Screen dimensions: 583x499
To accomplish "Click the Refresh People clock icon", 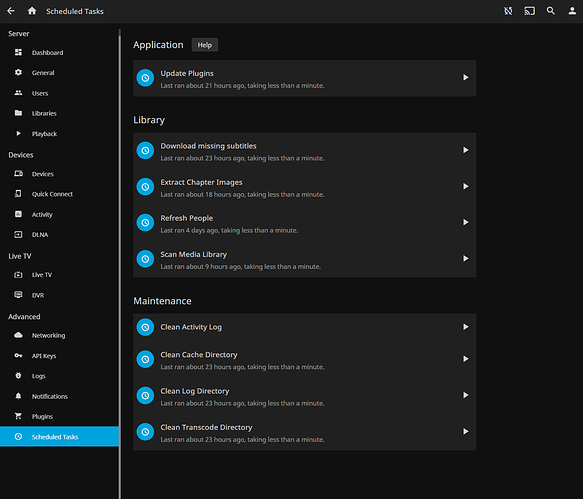I will 145,222.
